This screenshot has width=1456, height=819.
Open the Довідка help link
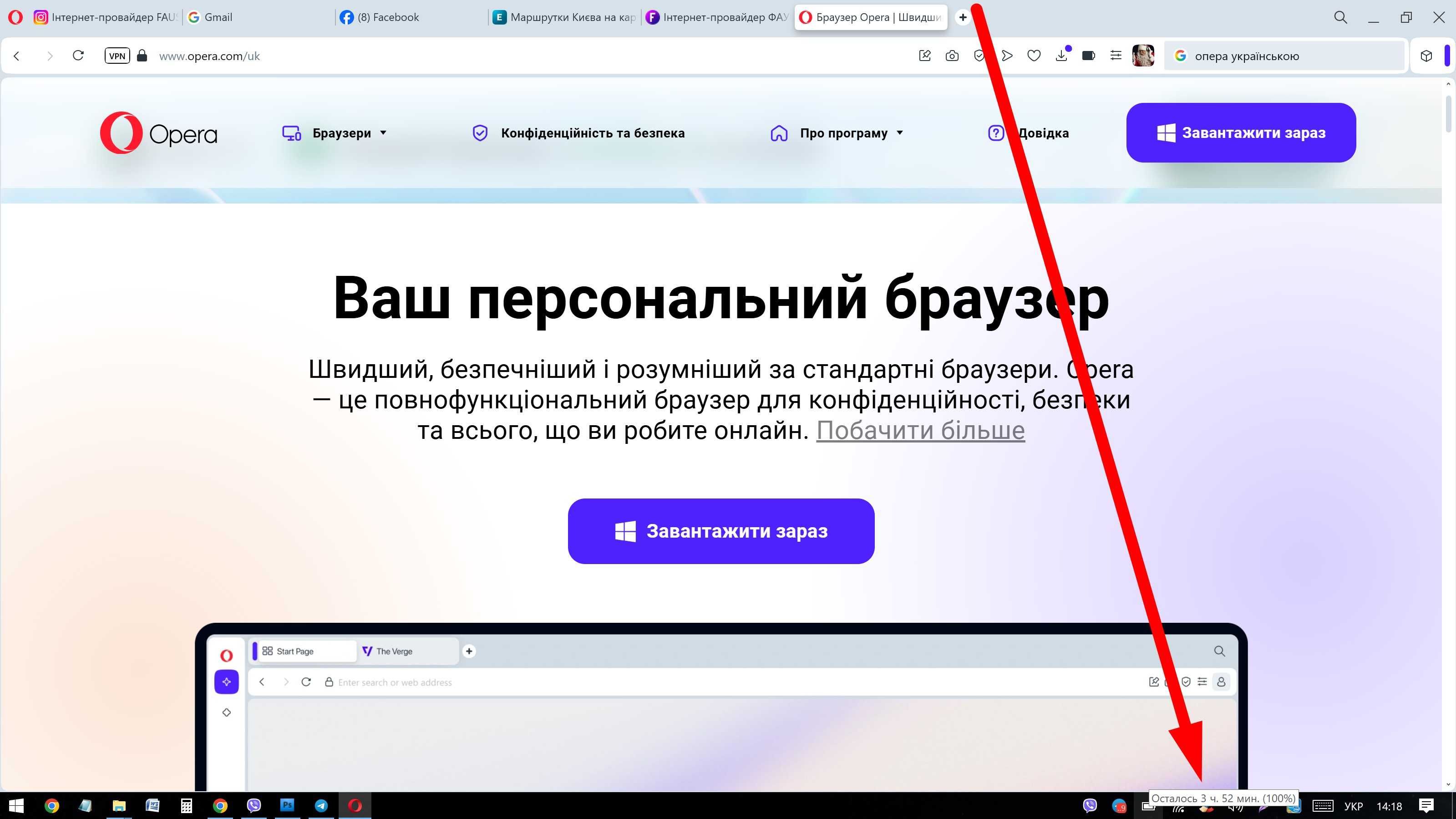pos(1028,133)
